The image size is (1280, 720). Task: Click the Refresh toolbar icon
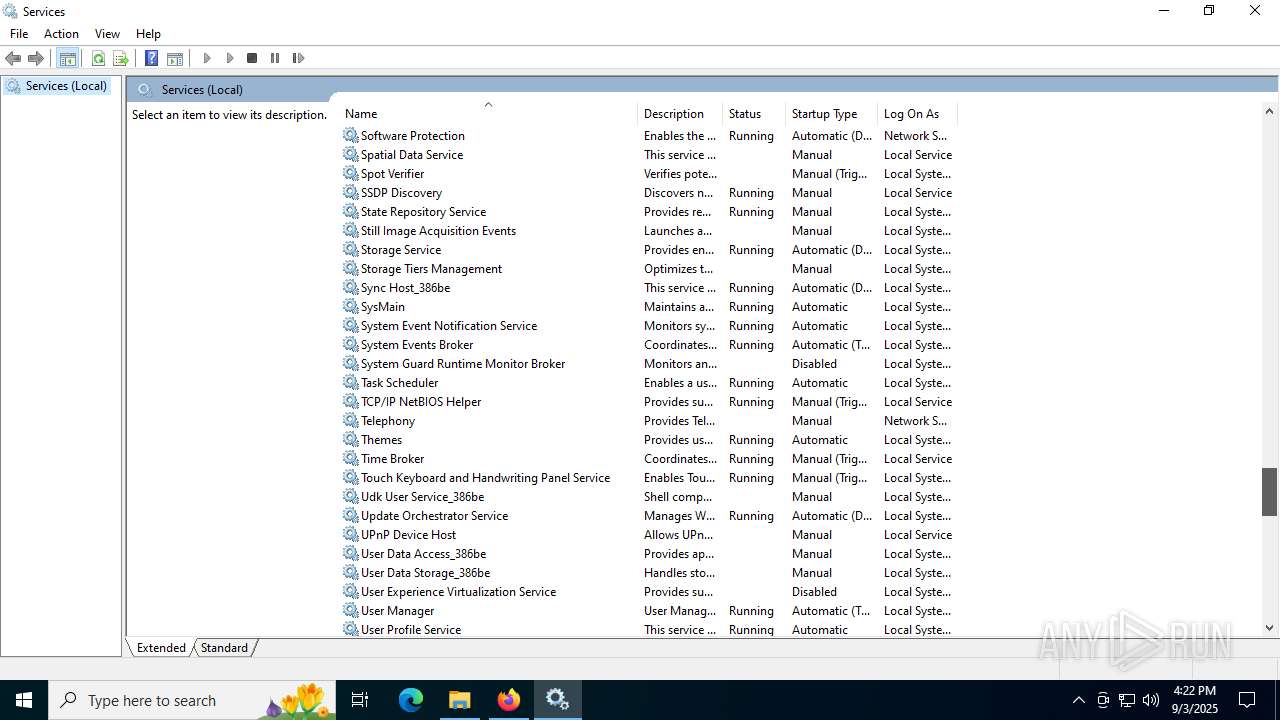(98, 59)
